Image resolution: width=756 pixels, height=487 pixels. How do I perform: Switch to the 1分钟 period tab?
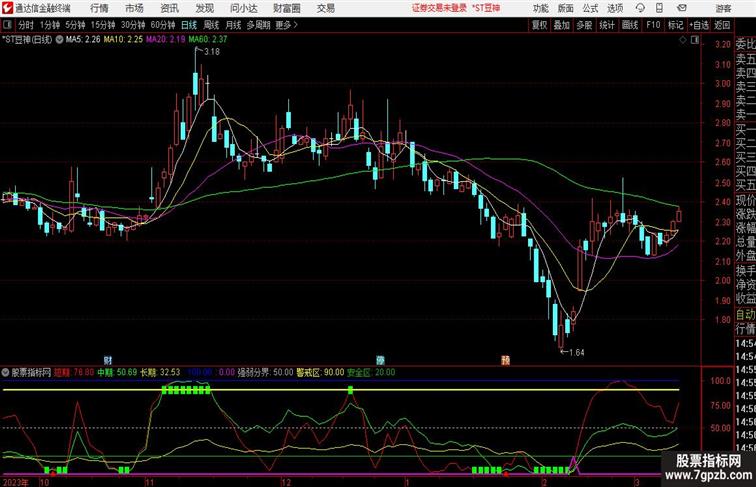[x=49, y=25]
